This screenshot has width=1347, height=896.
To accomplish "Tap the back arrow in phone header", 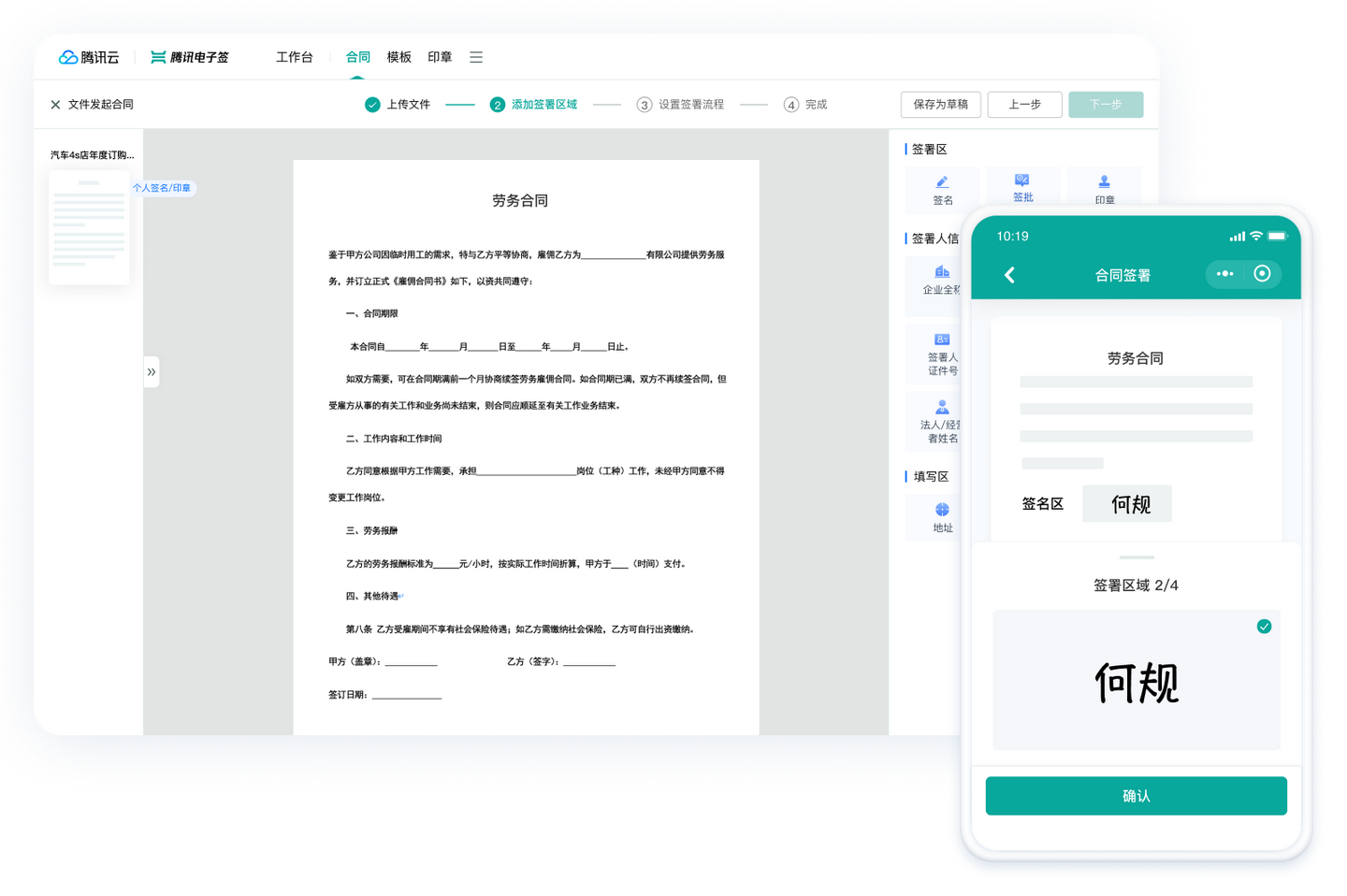I will point(1009,275).
